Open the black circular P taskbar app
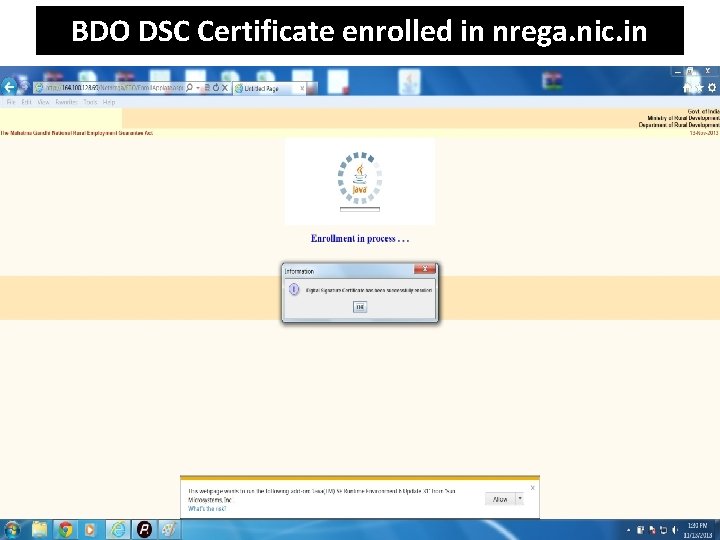720x540 pixels. point(144,529)
